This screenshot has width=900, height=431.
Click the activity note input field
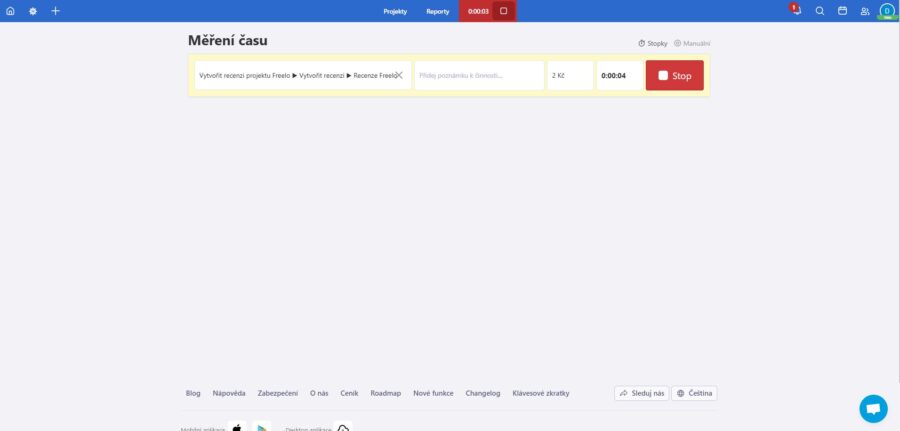pyautogui.click(x=479, y=75)
